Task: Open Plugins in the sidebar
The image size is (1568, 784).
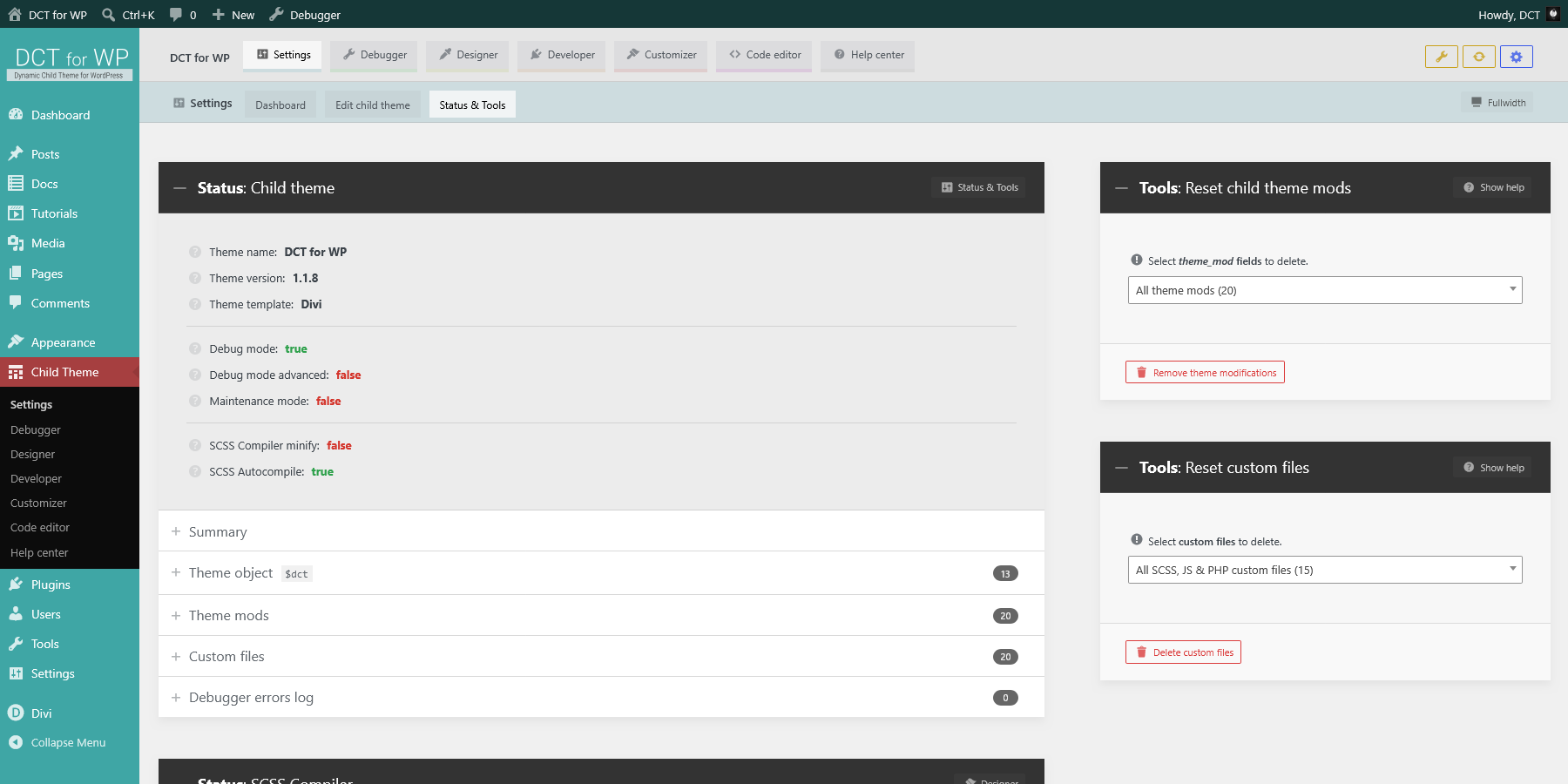Action: point(70,585)
